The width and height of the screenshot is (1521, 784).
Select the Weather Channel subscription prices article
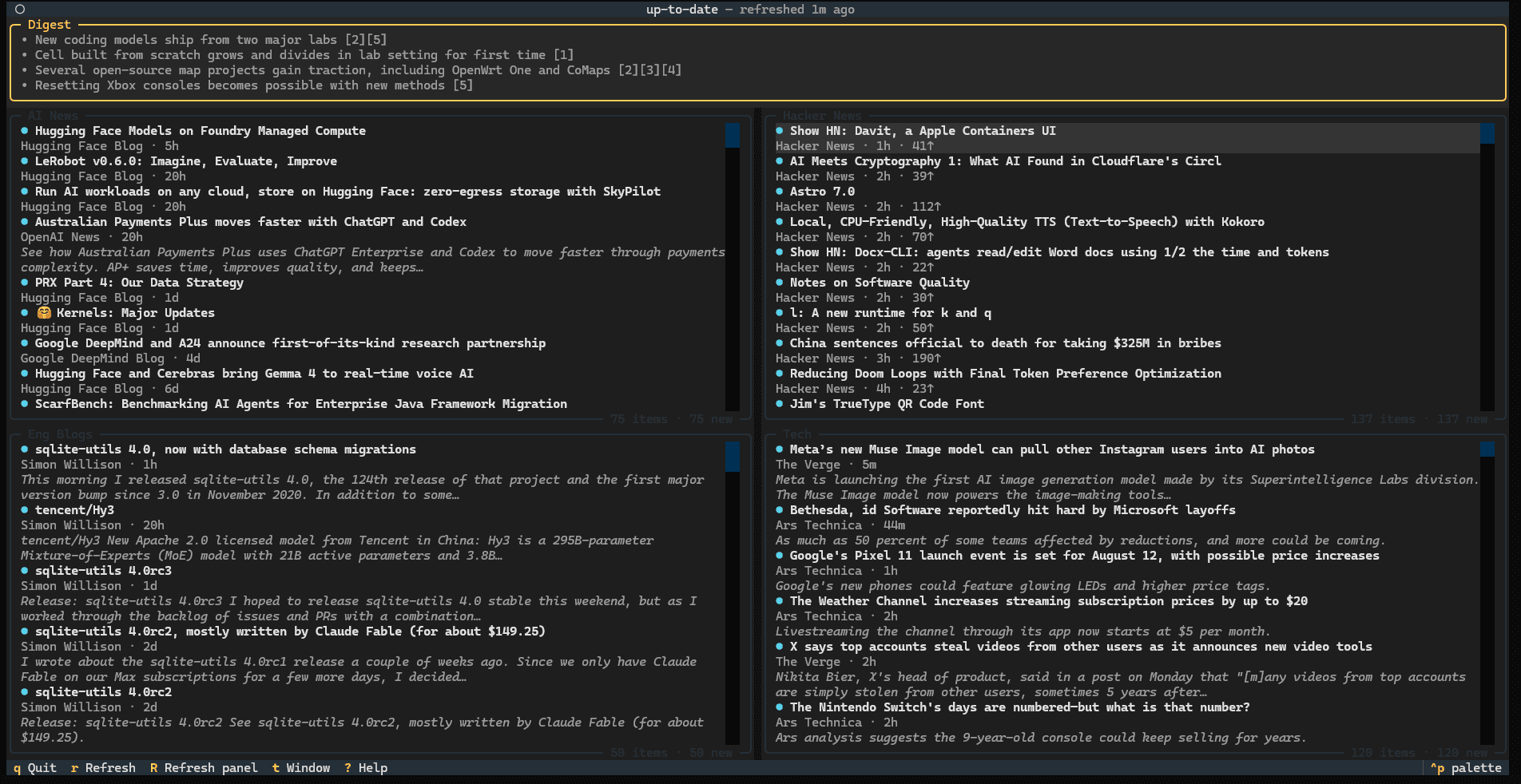point(1048,601)
